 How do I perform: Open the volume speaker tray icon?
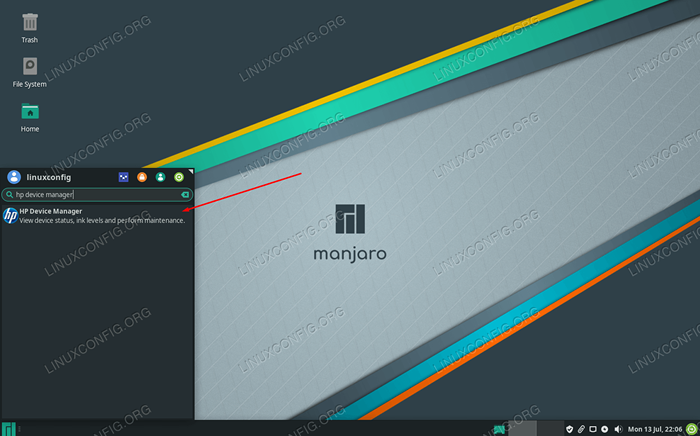tap(618, 429)
